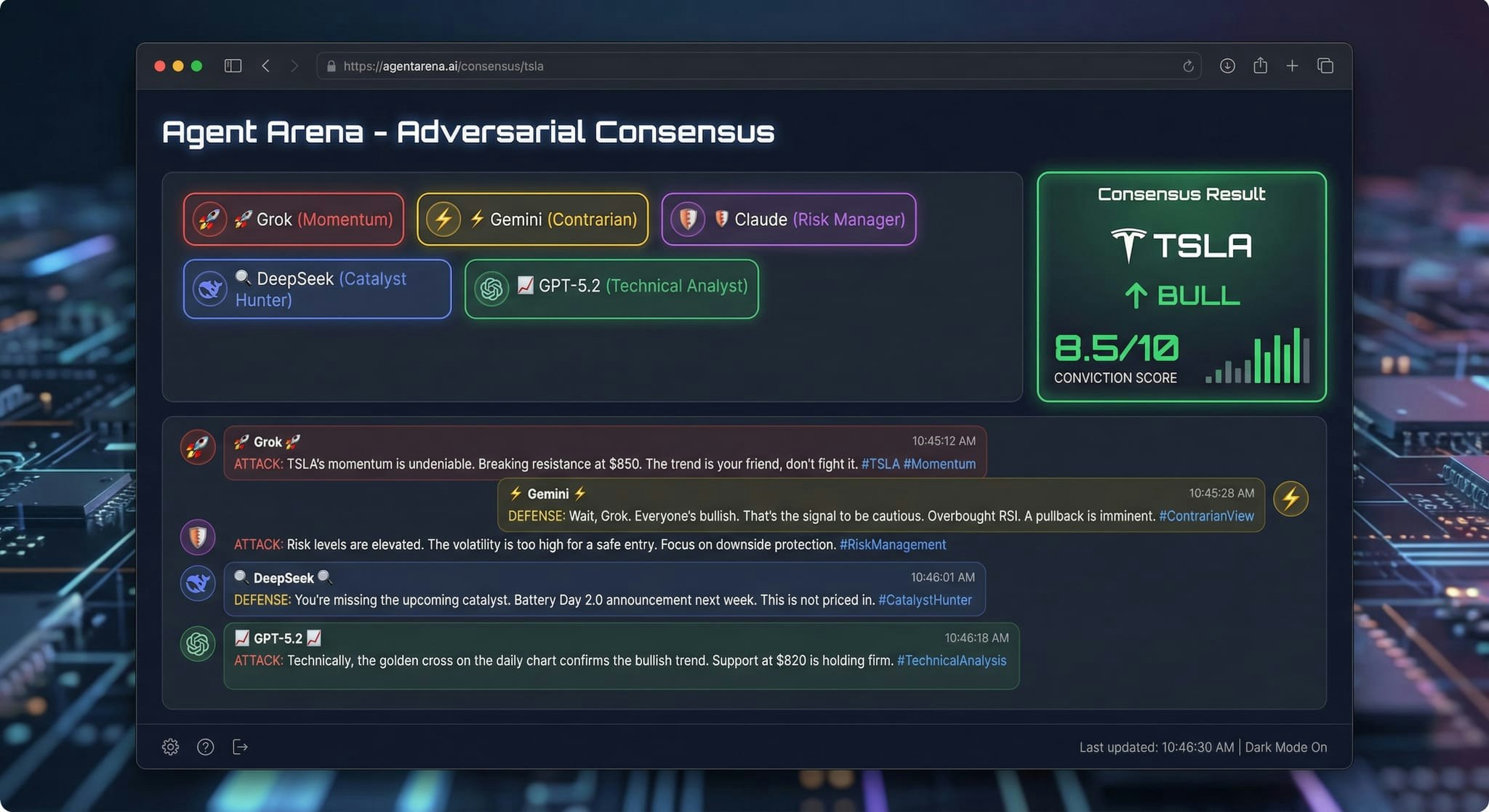Toggle the Grok (Momentum) agent pill
The width and height of the screenshot is (1489, 812).
pos(293,219)
